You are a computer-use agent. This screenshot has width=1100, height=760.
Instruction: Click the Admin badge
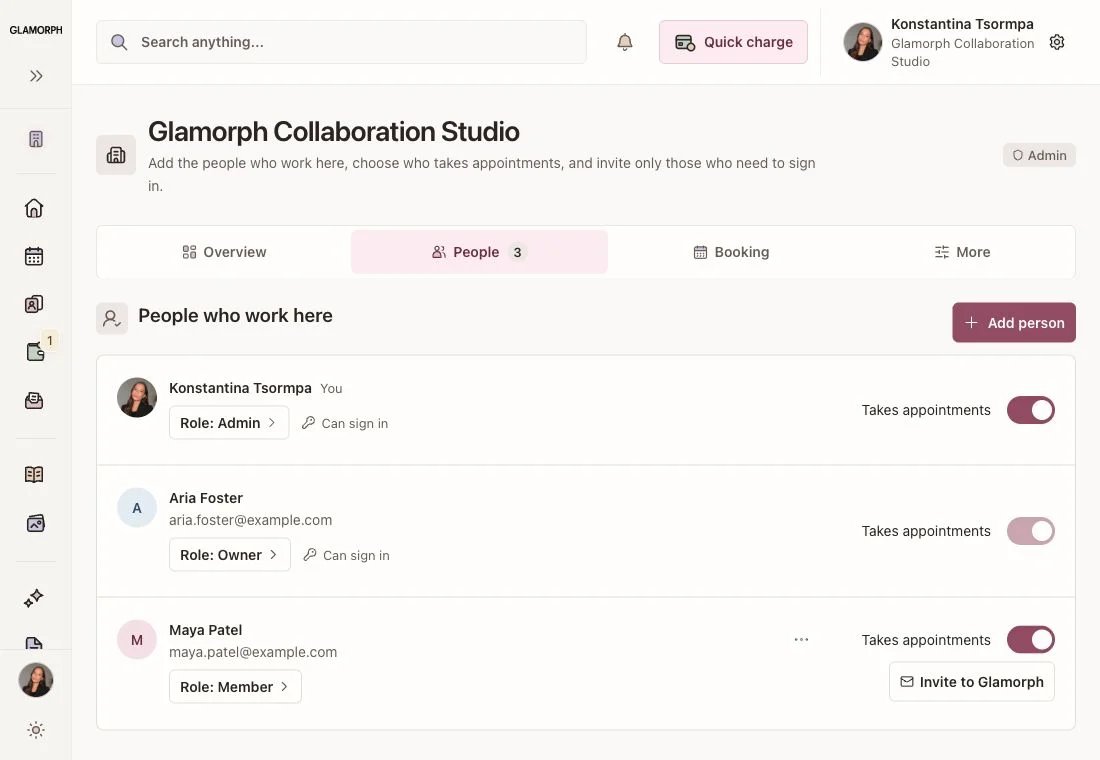(1039, 155)
